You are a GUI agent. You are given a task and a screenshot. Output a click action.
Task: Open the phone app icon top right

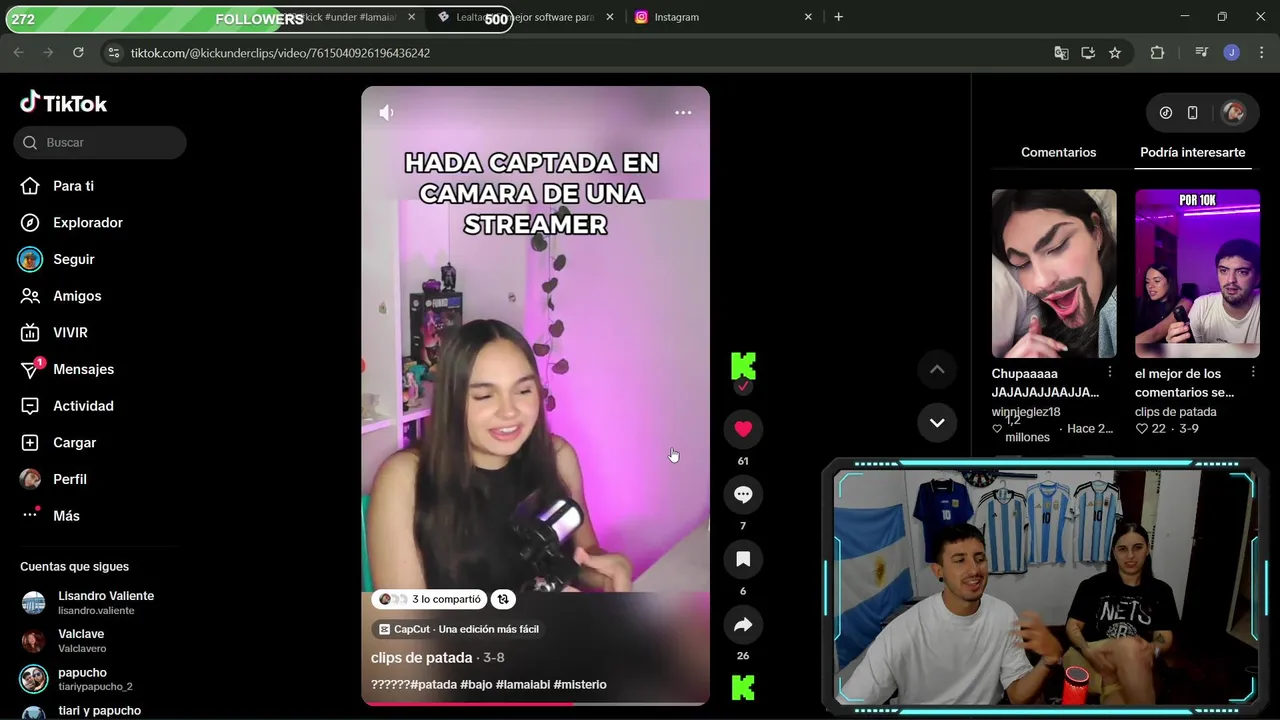(x=1192, y=113)
